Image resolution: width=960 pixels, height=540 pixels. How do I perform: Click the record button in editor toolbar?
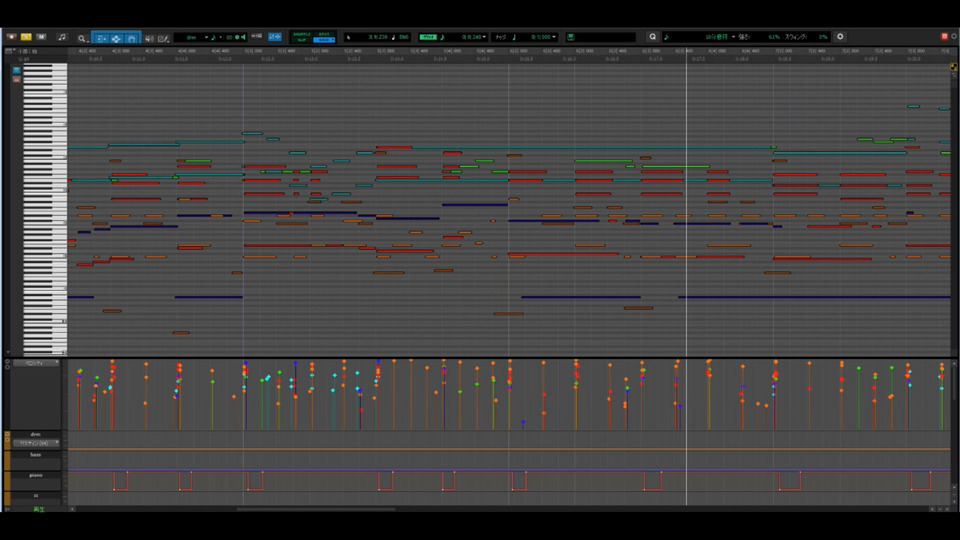[11, 37]
